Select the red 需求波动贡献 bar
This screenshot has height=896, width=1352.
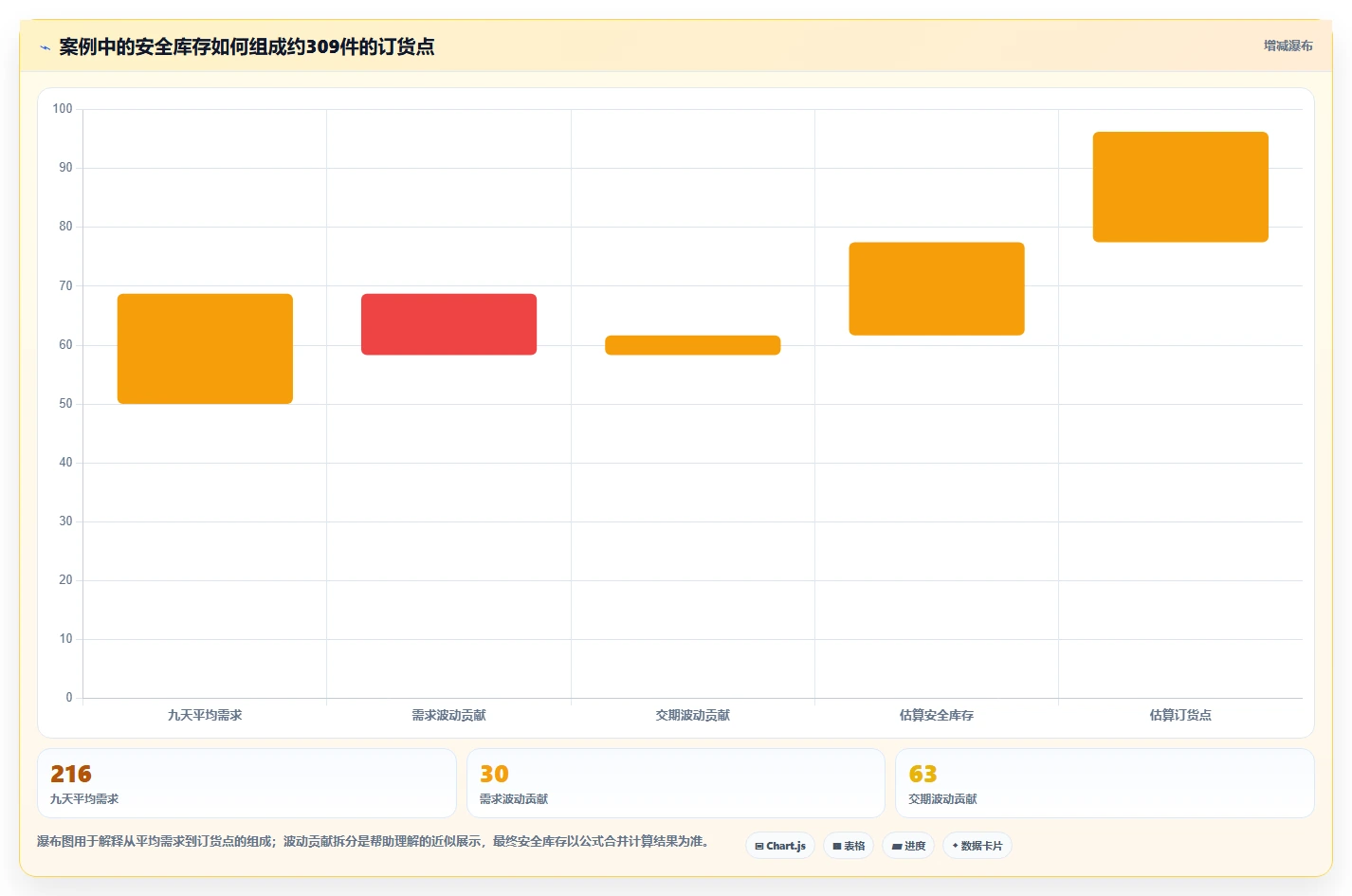[x=448, y=324]
